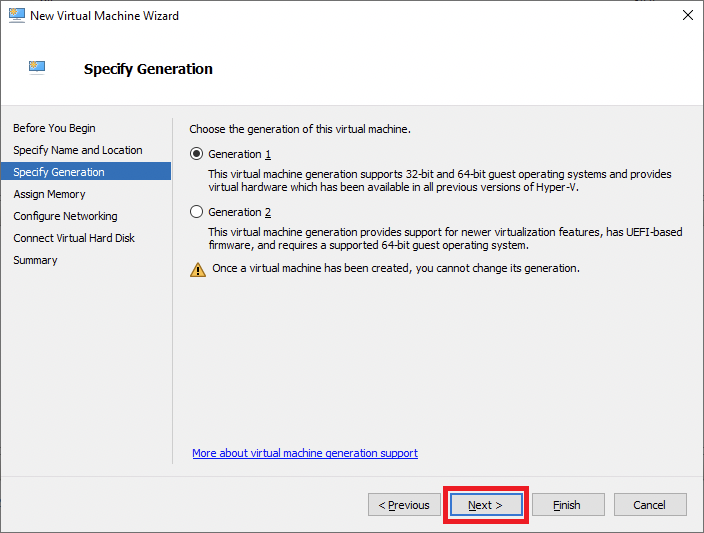Select the highlighted Specify Generation step
The image size is (704, 533).
pos(59,172)
